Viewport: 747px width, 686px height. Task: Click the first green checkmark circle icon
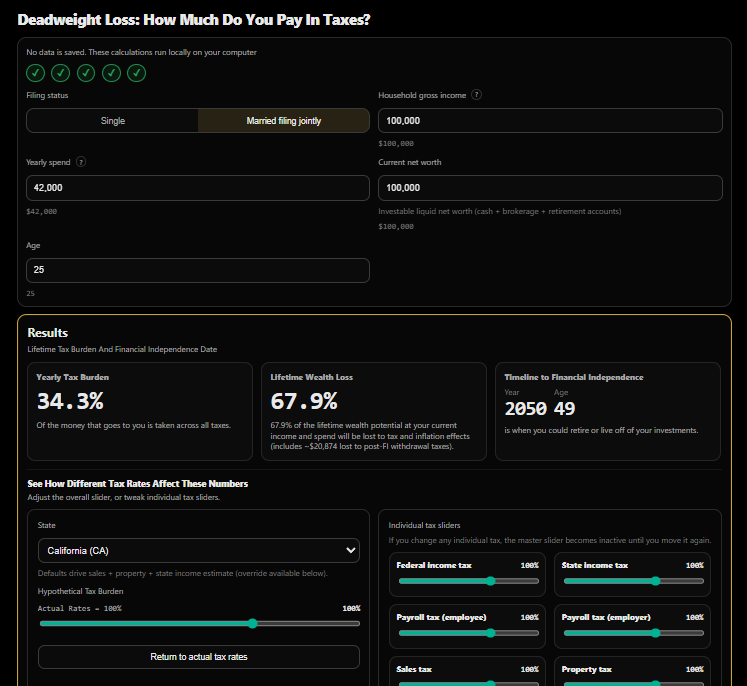(35, 73)
